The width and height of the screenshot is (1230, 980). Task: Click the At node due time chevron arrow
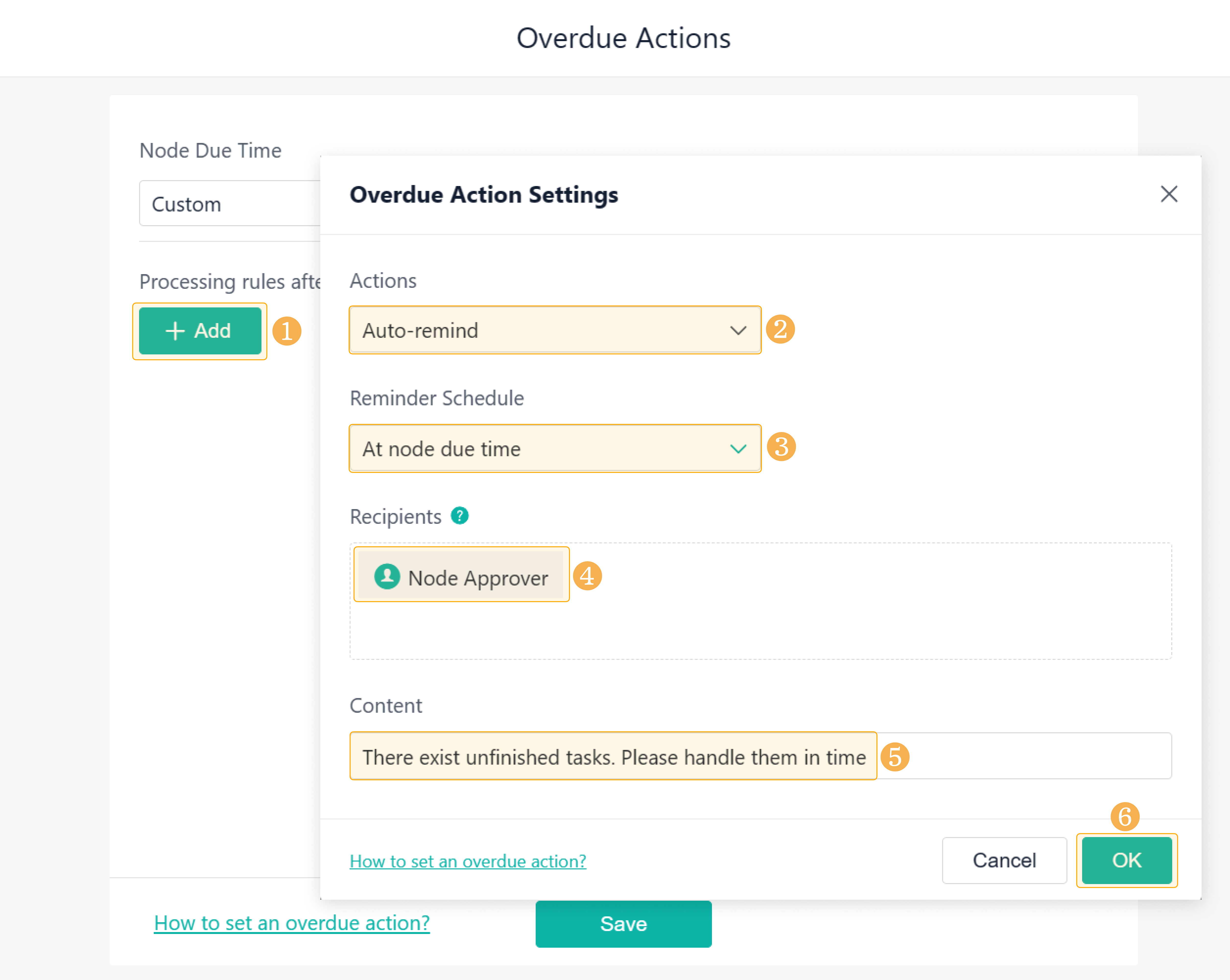[x=738, y=449]
